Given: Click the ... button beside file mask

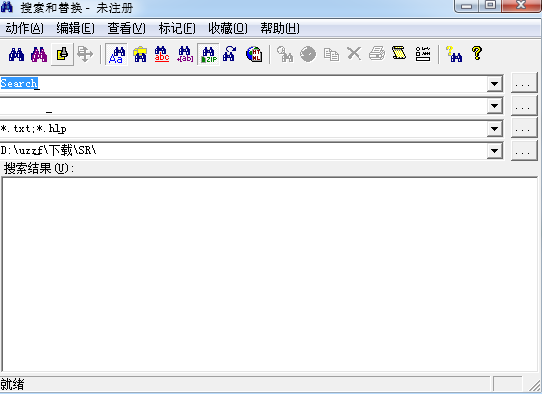Looking at the screenshot, I should point(524,128).
